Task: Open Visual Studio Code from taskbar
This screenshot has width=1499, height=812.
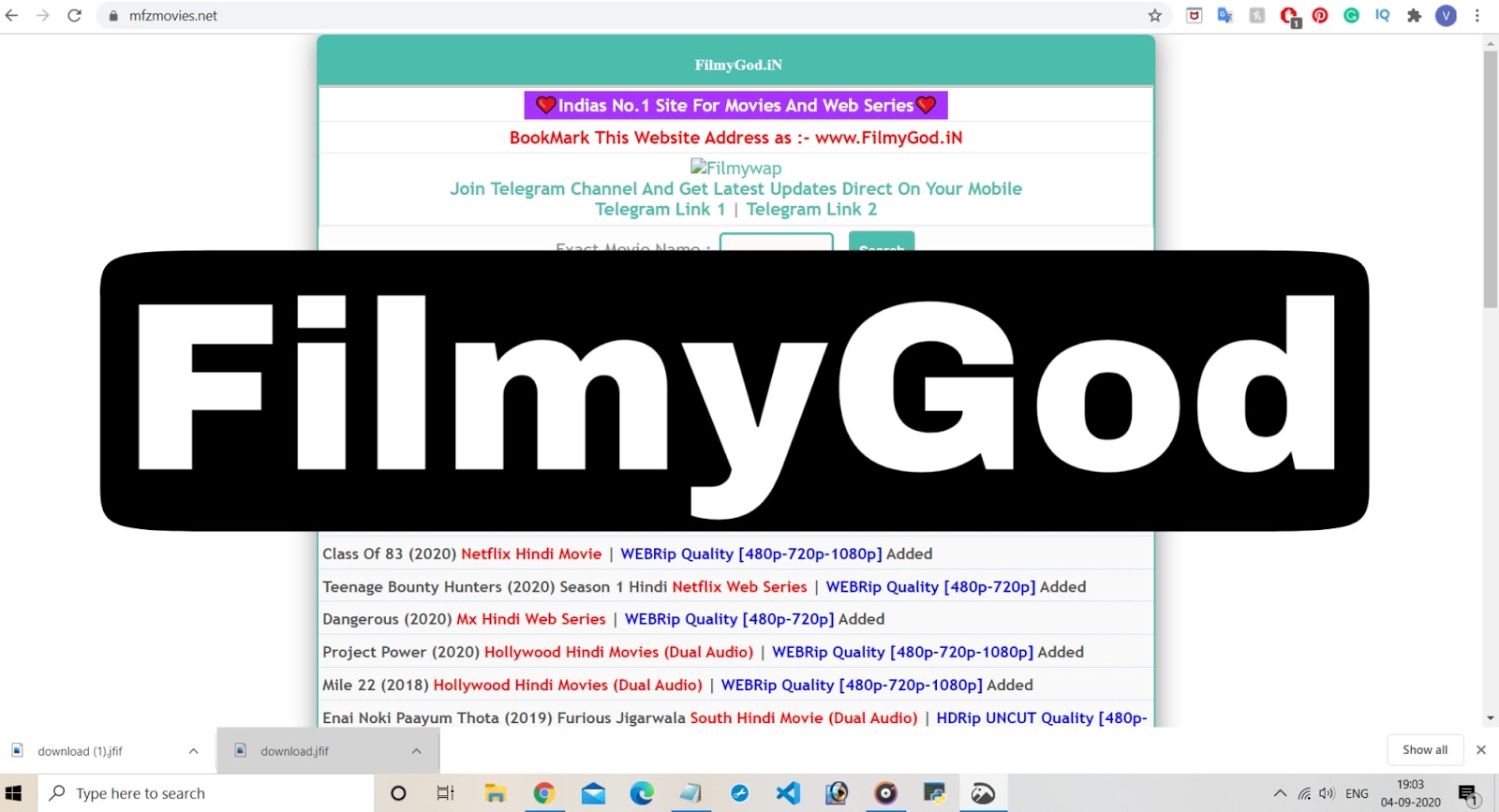Action: (788, 793)
